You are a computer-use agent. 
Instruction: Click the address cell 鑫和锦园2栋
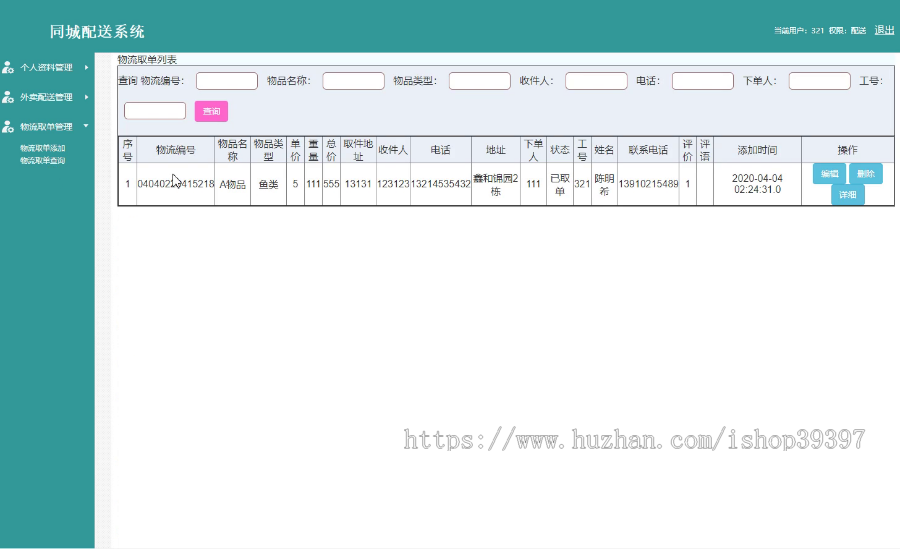pos(496,184)
